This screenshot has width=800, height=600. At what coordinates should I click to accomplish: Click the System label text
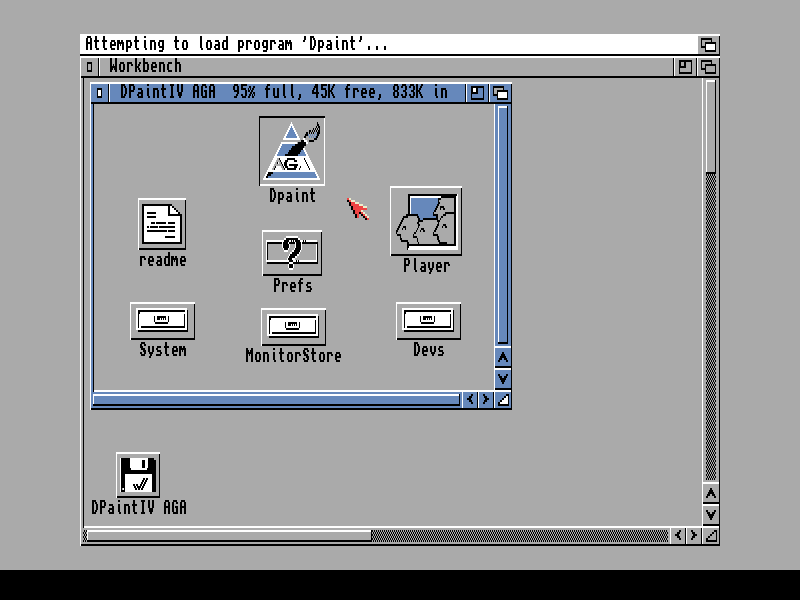[163, 350]
